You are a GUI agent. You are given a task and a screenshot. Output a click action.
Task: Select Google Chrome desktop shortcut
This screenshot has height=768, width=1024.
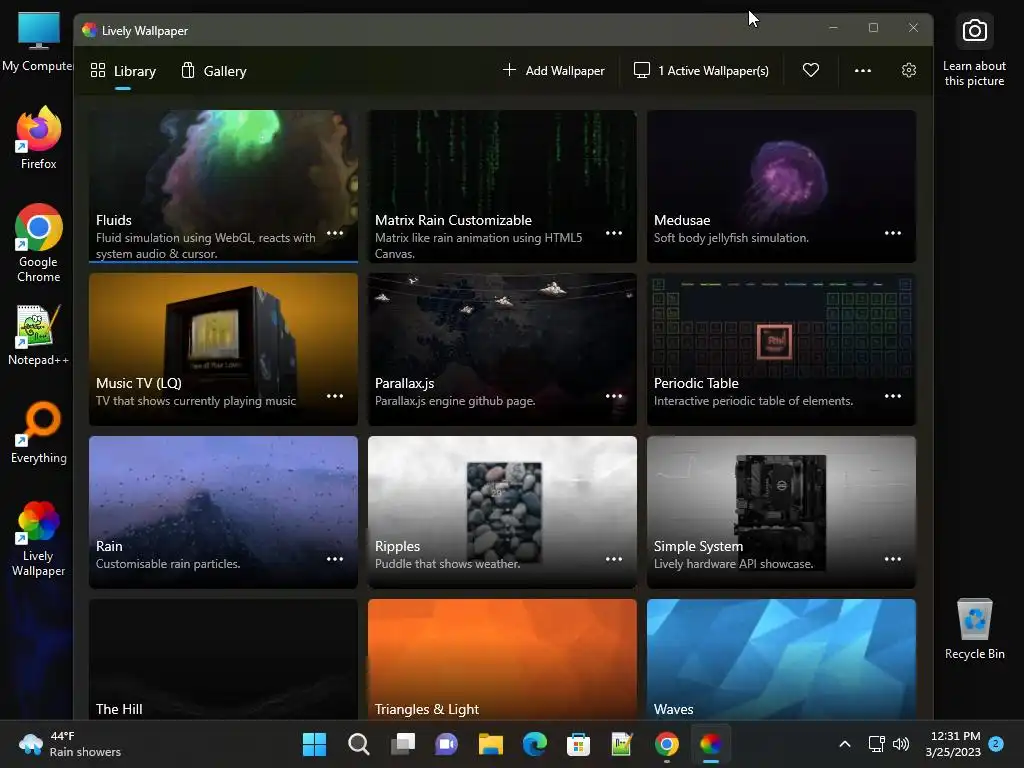pyautogui.click(x=39, y=243)
